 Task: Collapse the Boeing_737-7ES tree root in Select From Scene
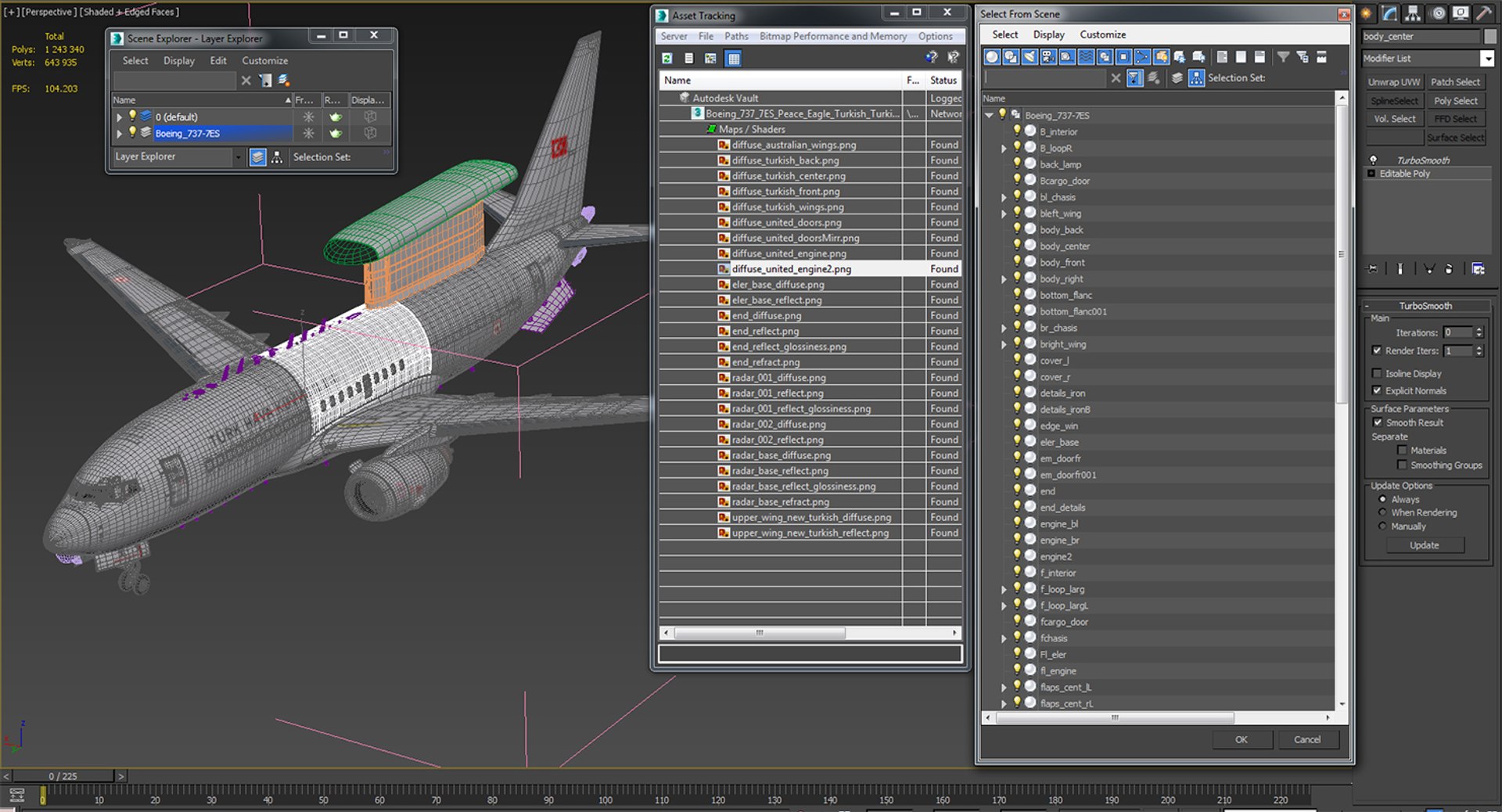point(990,115)
